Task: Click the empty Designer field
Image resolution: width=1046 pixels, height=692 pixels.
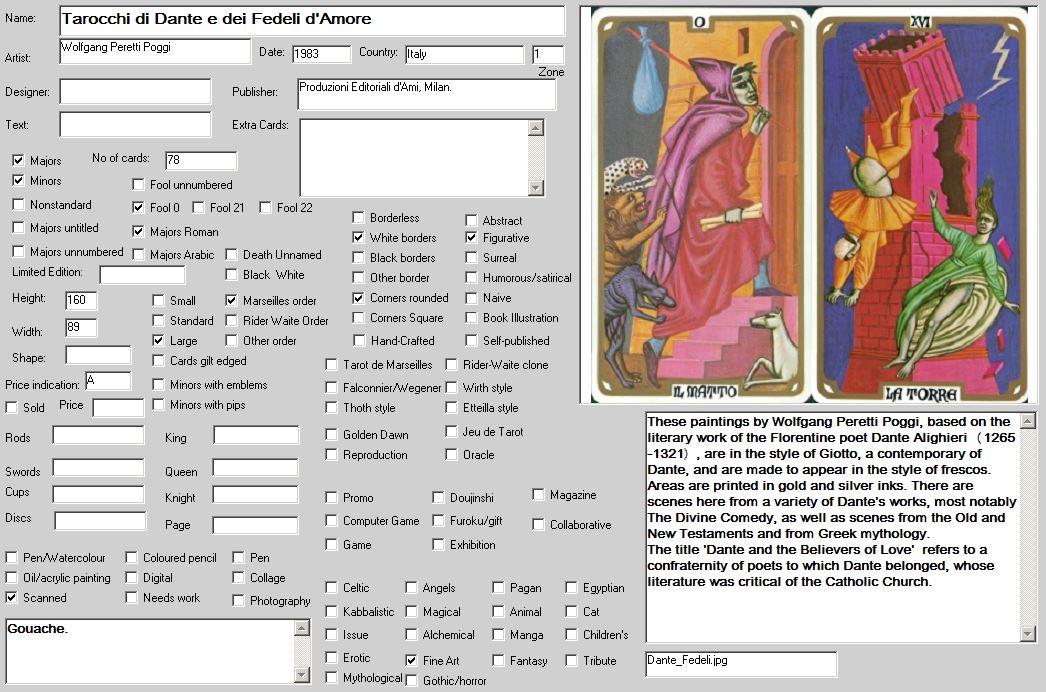Action: click(x=135, y=91)
